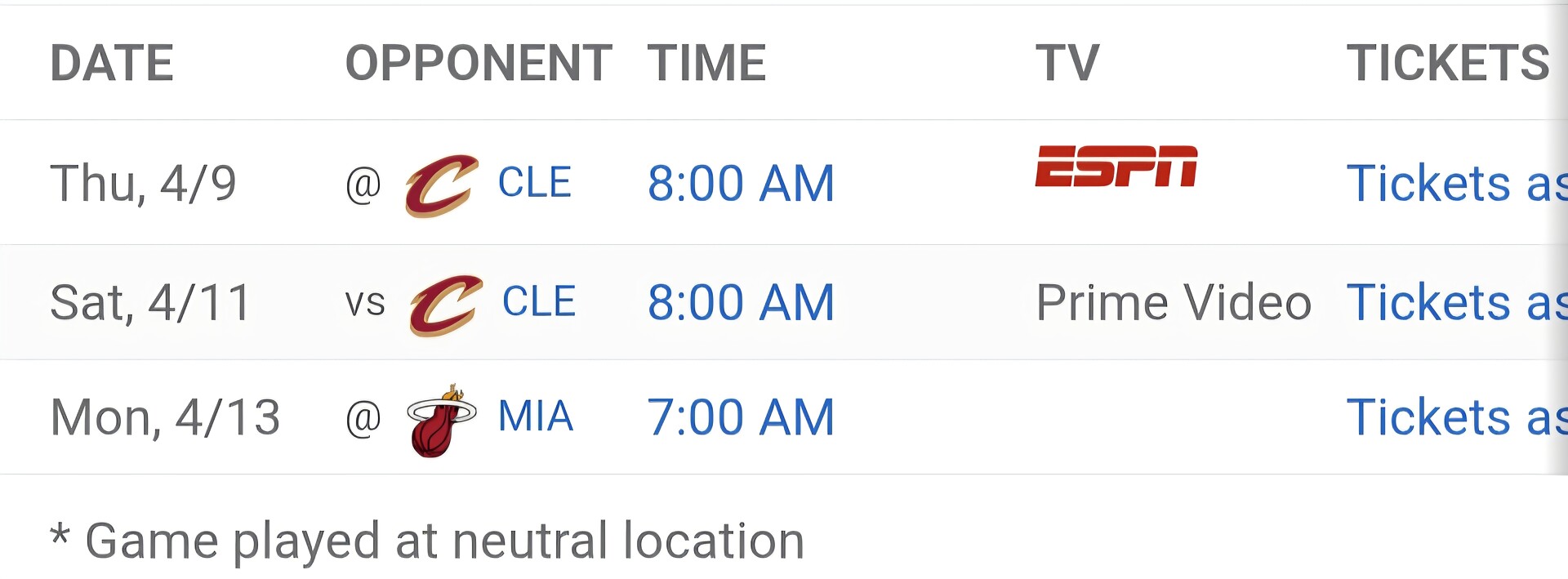The width and height of the screenshot is (1568, 579).
Task: Open CLE team link for Sat 4/11
Action: 539,301
